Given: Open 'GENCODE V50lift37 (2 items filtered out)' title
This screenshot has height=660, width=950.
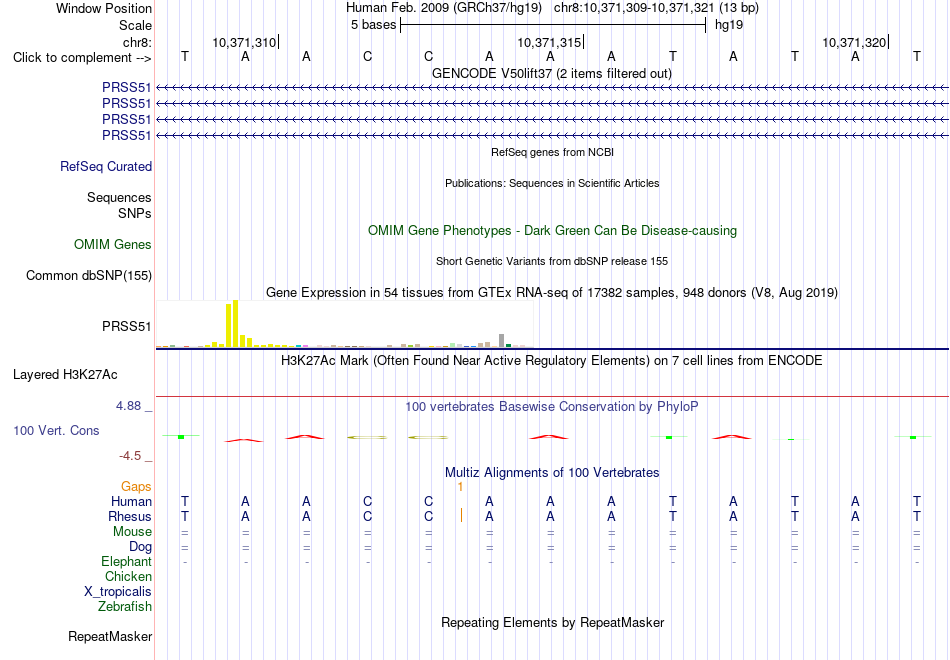Looking at the screenshot, I should click(x=552, y=74).
